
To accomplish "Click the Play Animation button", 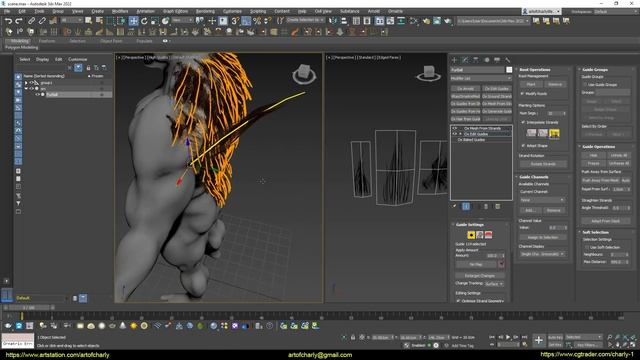I will pos(508,337).
